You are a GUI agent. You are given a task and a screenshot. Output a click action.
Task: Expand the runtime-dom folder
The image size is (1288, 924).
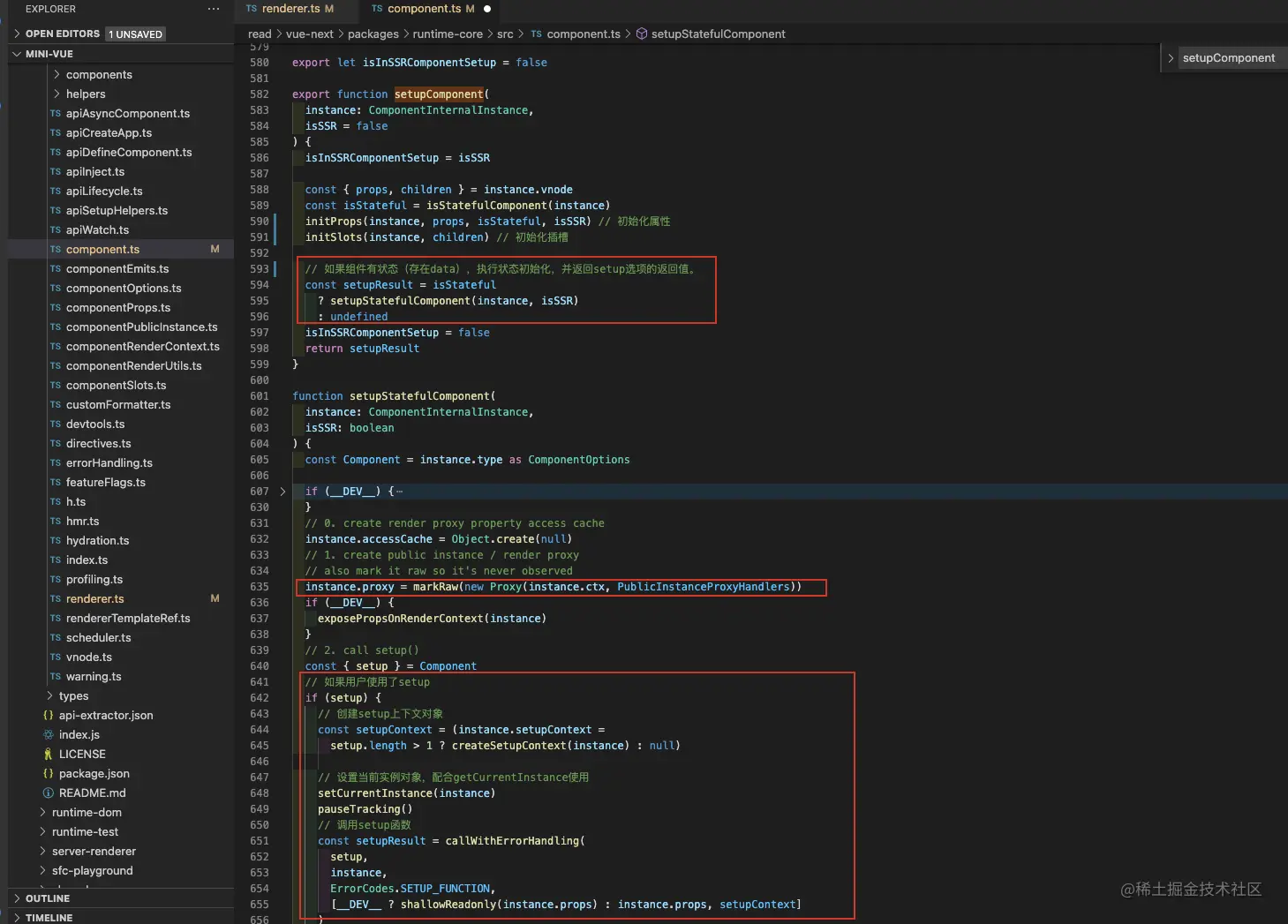click(x=43, y=813)
